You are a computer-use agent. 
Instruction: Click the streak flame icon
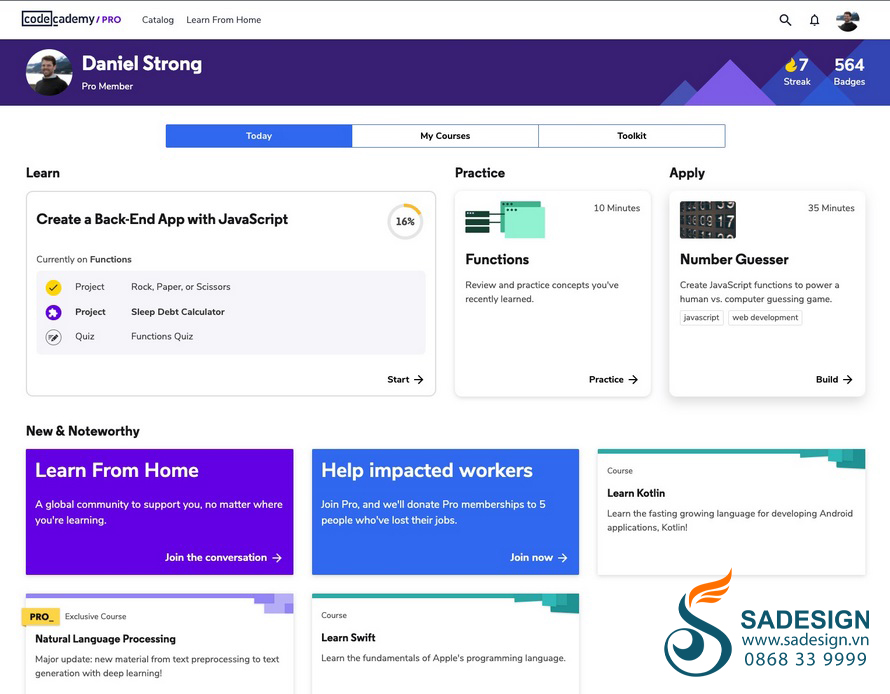790,65
